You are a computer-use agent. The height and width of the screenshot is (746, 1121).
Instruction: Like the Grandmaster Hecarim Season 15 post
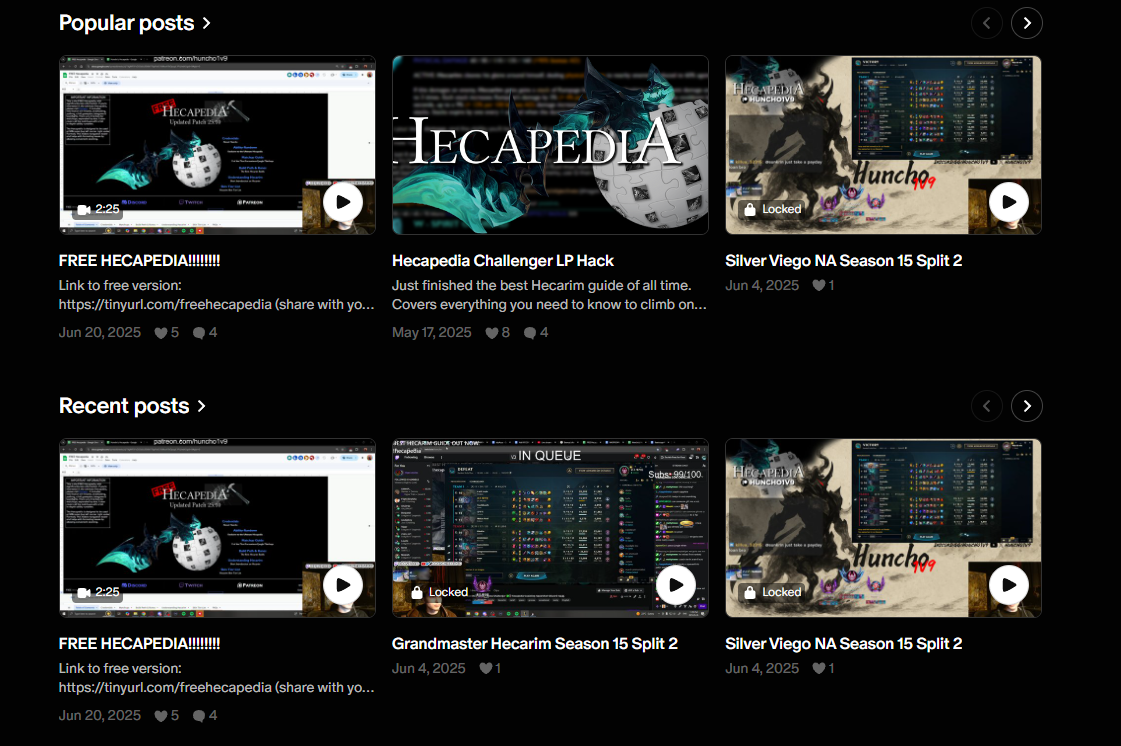pyautogui.click(x=485, y=668)
